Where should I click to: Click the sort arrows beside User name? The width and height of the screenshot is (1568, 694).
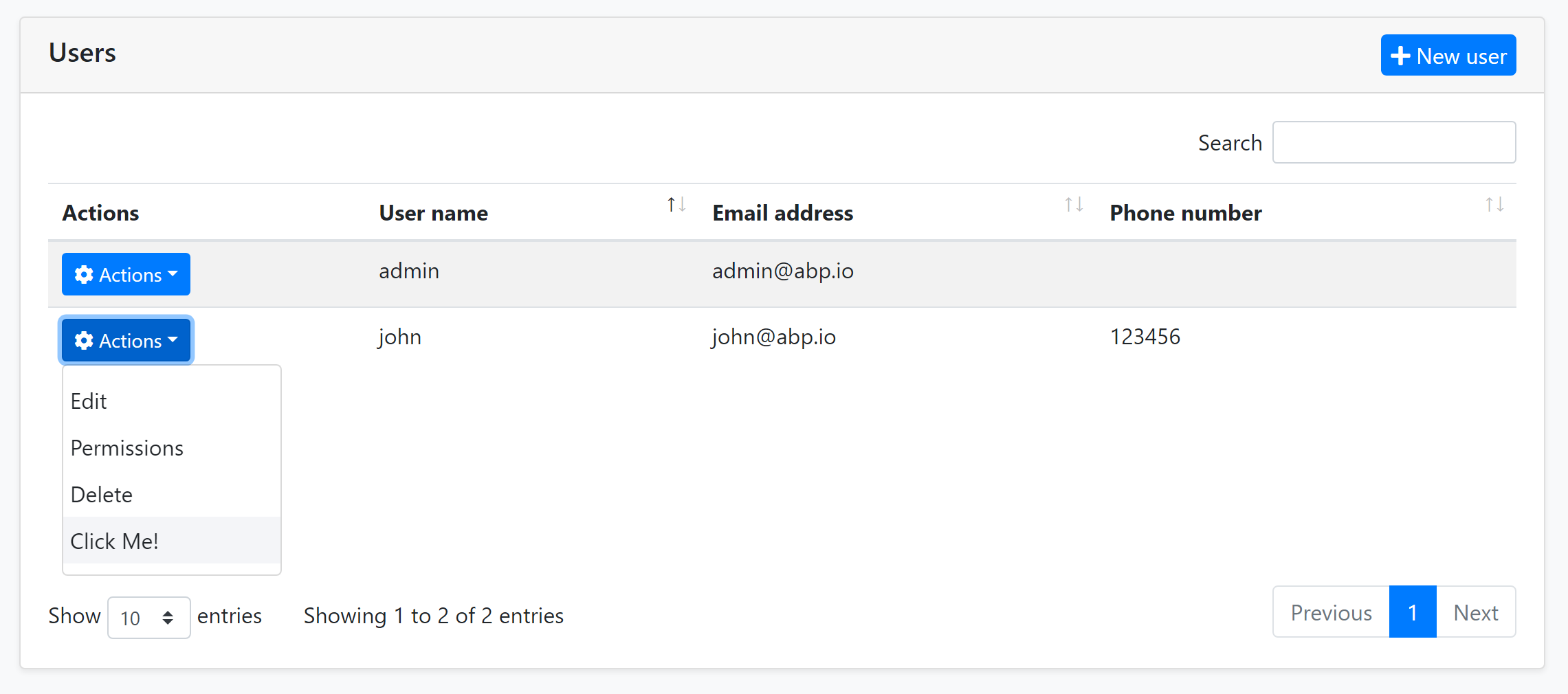676,204
